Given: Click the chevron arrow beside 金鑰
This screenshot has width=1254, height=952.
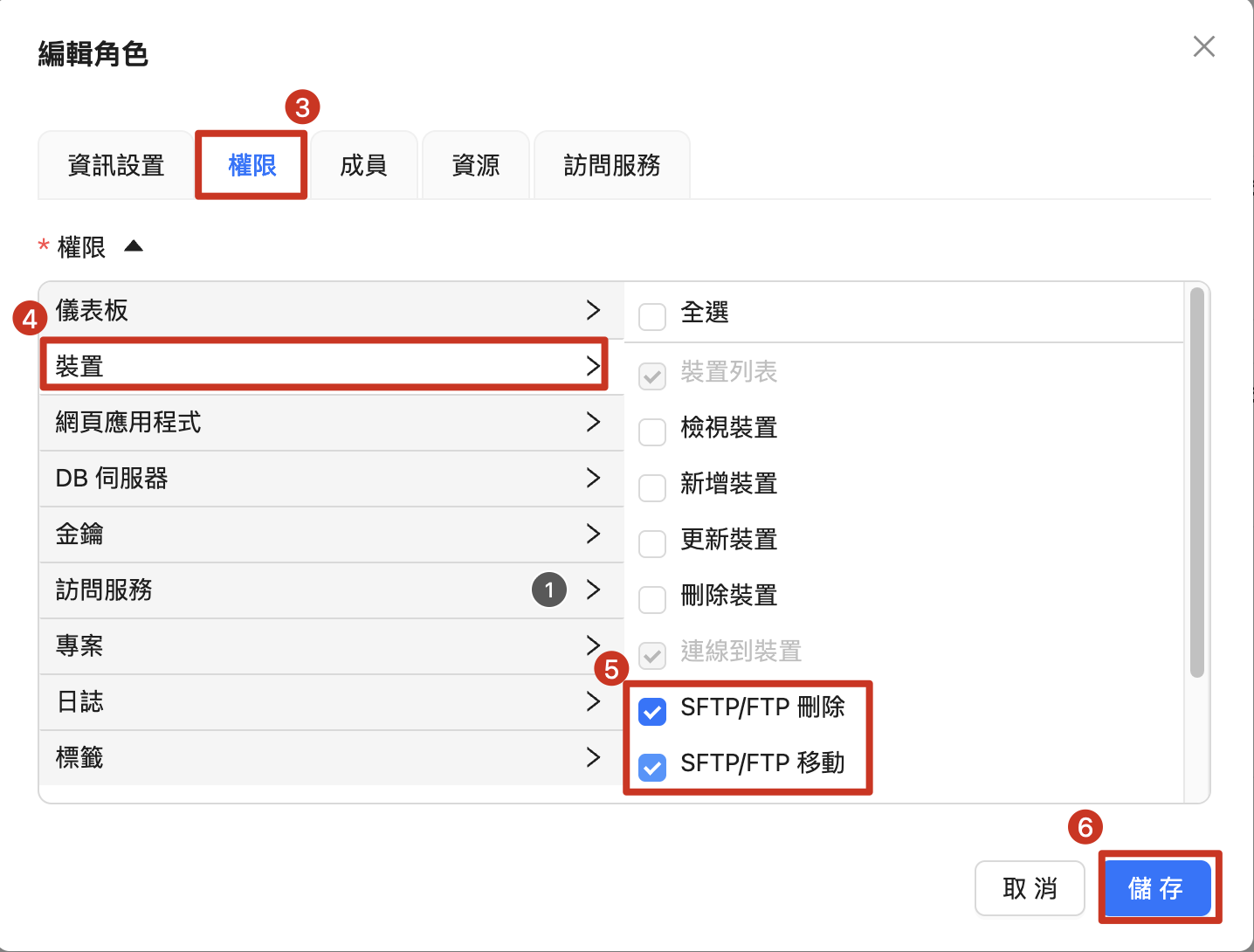Looking at the screenshot, I should pos(593,534).
